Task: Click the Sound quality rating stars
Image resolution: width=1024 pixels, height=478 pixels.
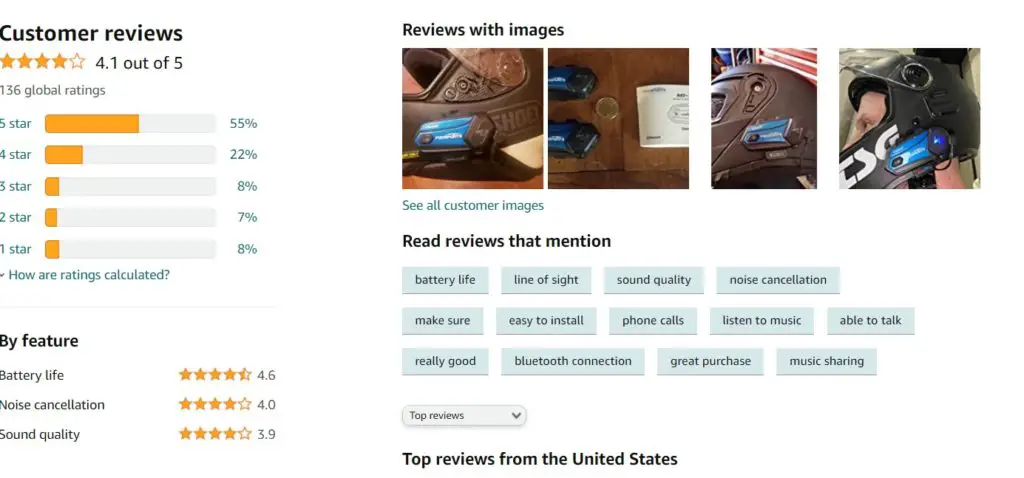Action: pyautogui.click(x=215, y=434)
